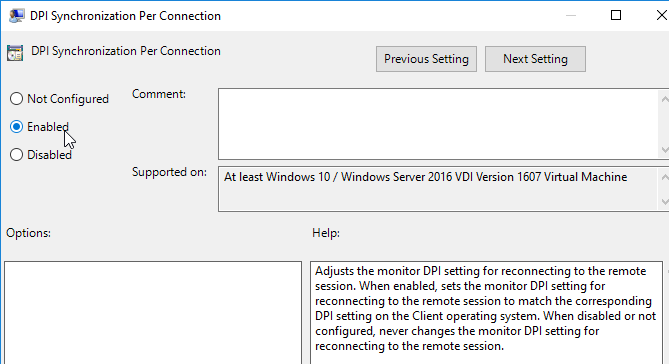Click the Comment box scroll down arrow
This screenshot has height=364, width=669.
[x=664, y=150]
